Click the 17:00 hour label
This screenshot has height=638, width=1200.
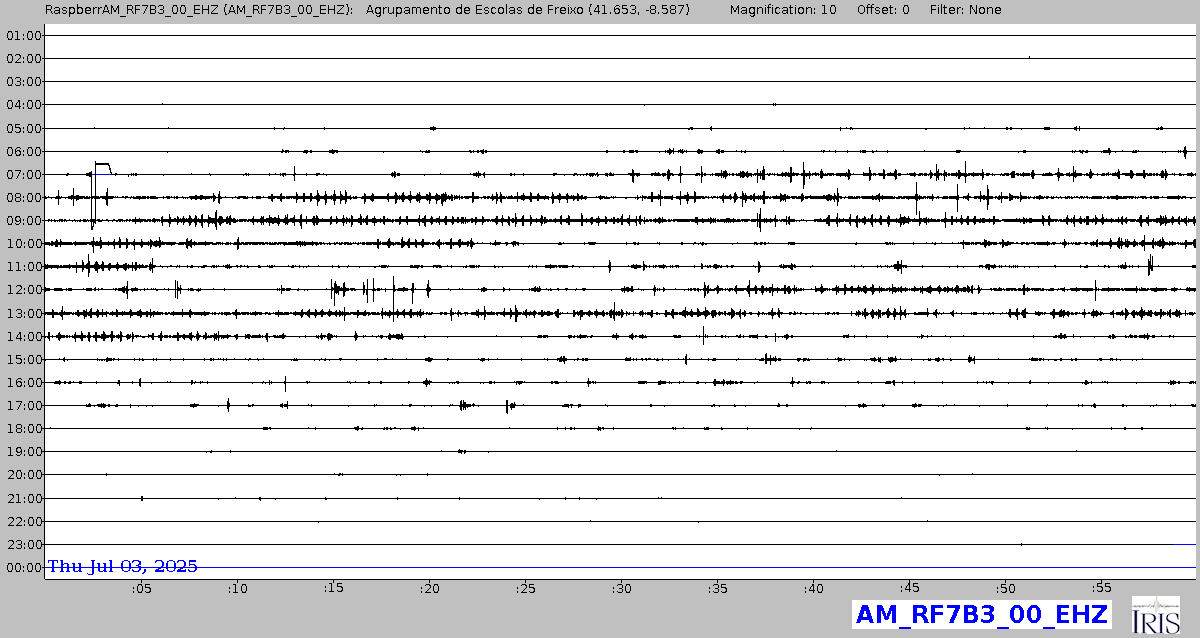pyautogui.click(x=24, y=405)
